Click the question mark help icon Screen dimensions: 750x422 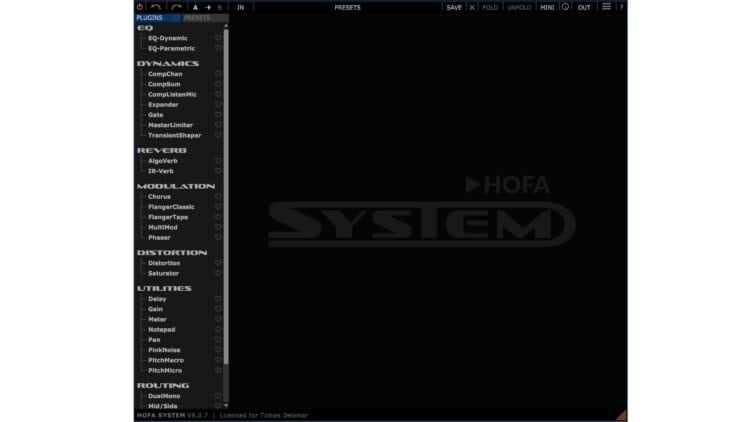point(621,8)
